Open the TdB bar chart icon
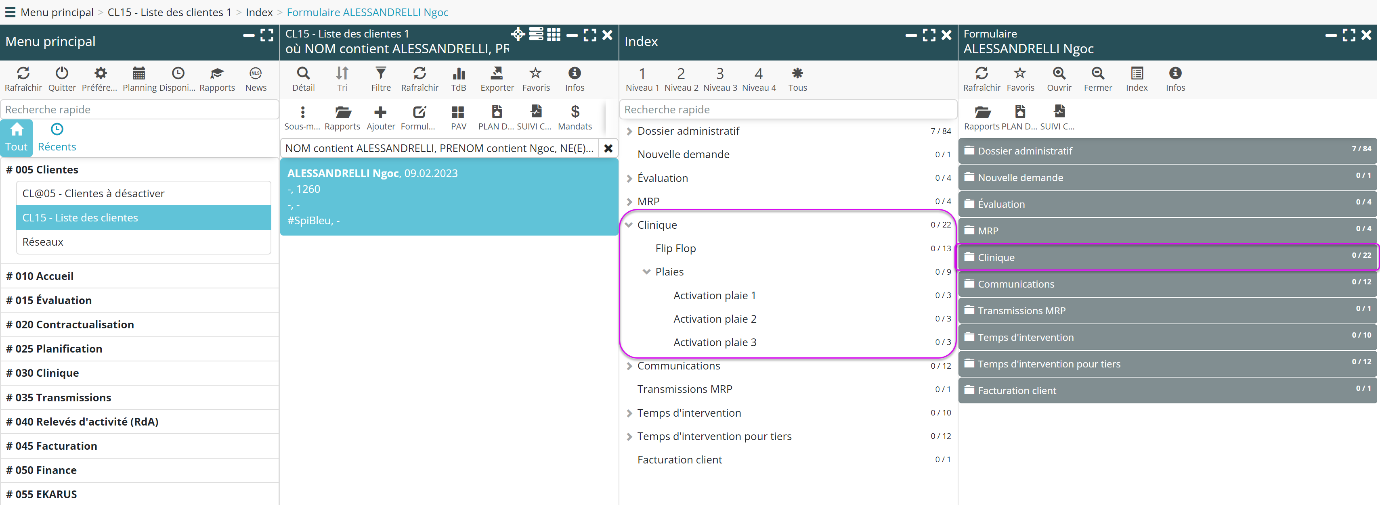This screenshot has width=1380, height=505. coord(459,74)
